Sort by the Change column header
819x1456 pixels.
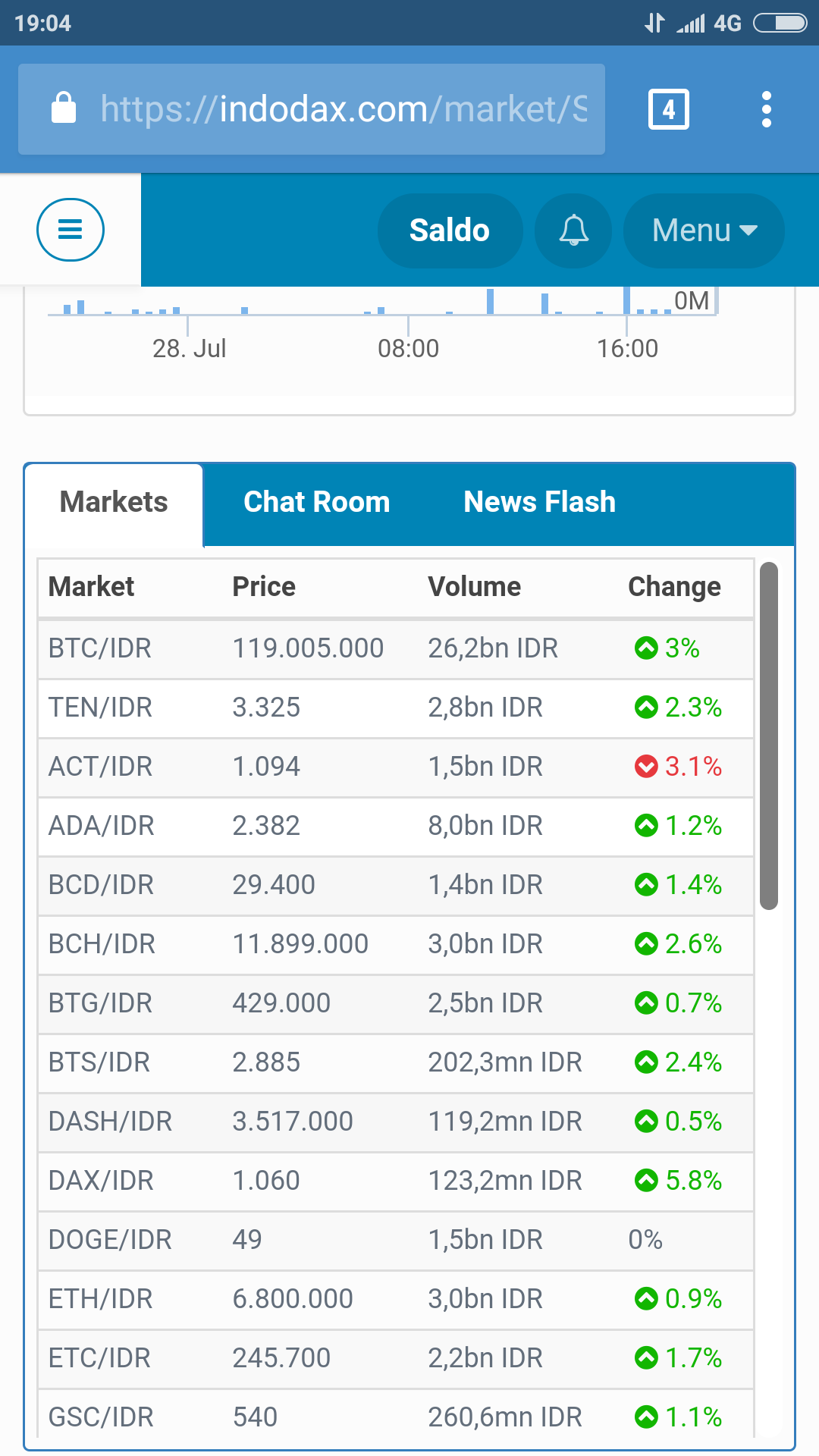click(x=674, y=587)
